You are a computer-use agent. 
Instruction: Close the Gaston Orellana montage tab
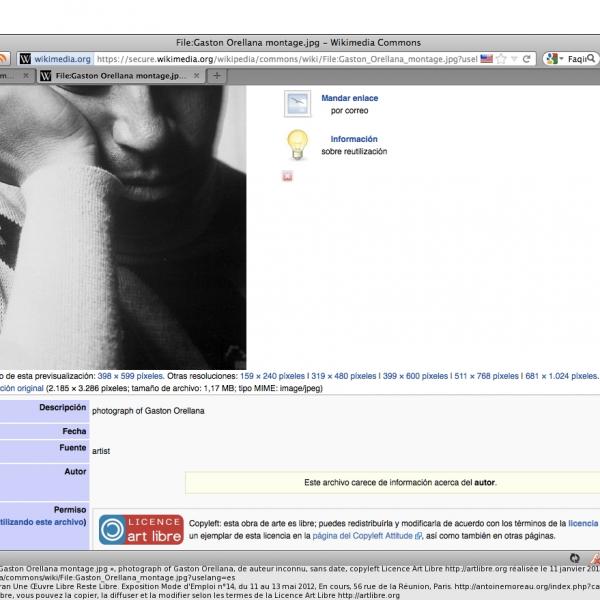click(x=196, y=76)
